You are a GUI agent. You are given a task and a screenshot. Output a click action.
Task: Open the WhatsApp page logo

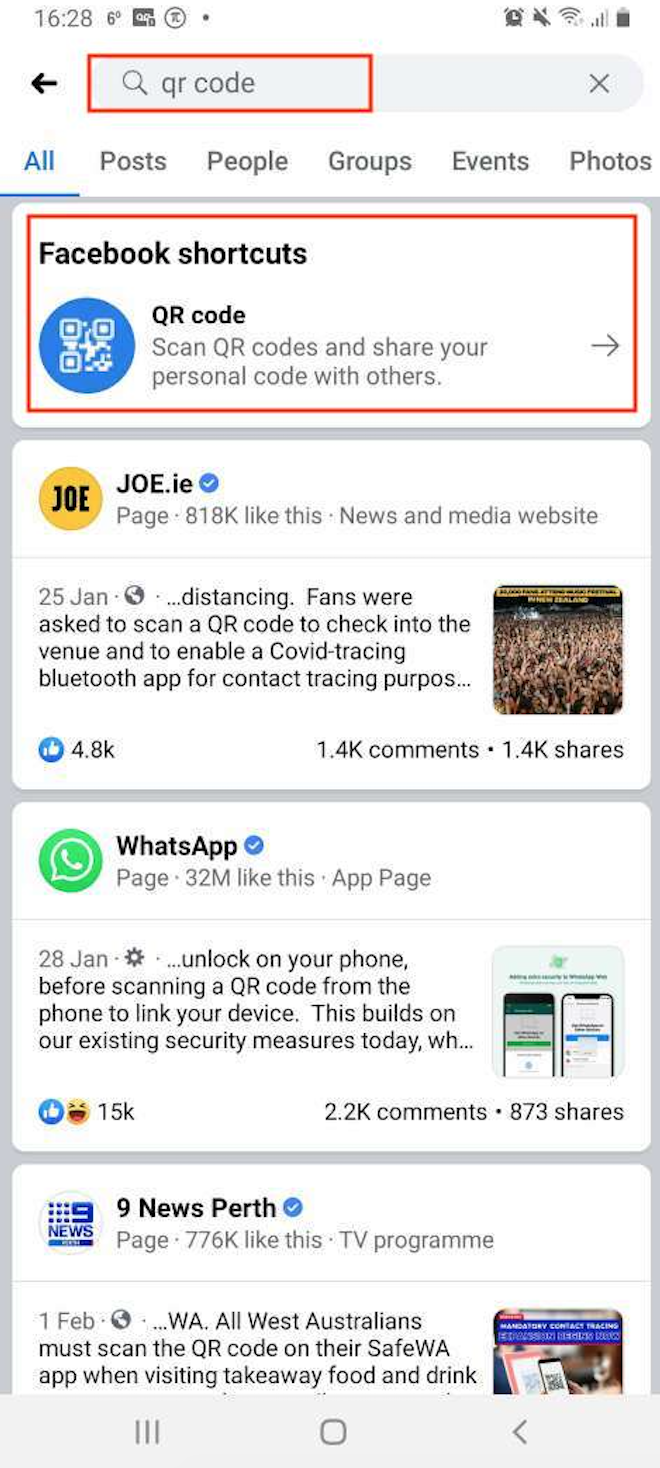(x=70, y=860)
